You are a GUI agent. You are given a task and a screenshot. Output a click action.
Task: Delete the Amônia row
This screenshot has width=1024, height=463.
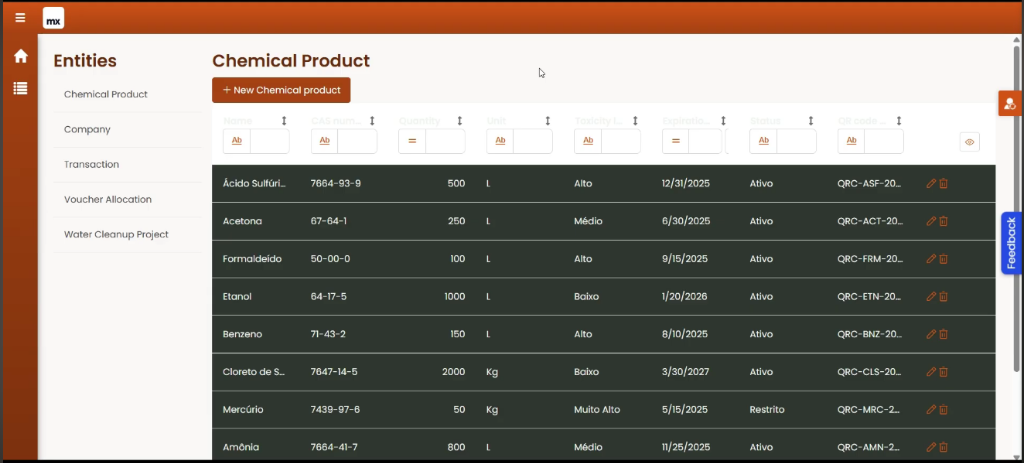coord(944,447)
